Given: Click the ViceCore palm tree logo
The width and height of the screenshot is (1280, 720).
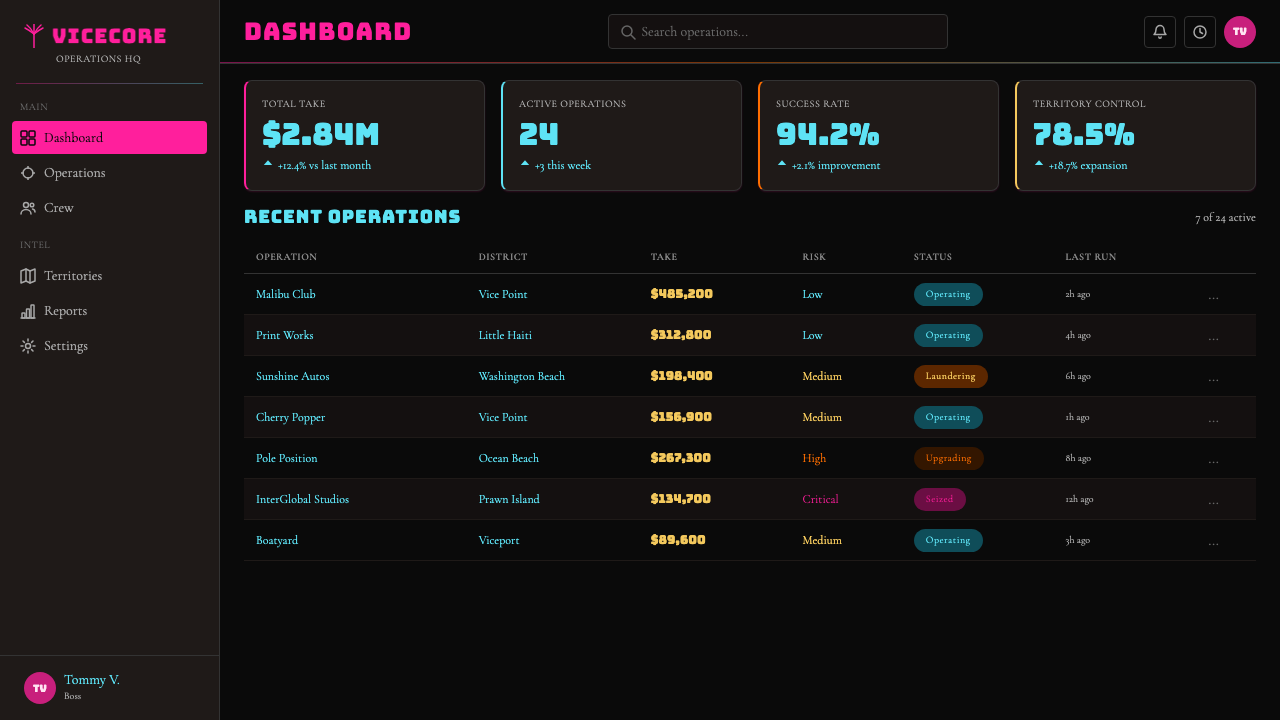Looking at the screenshot, I should point(34,36).
